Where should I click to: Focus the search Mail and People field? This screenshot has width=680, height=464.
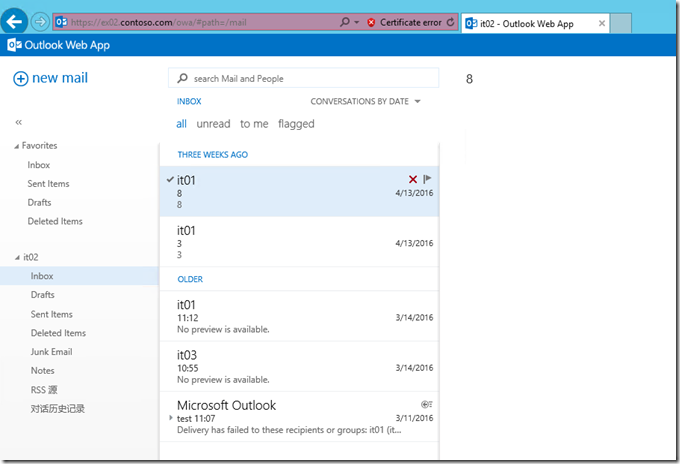click(304, 78)
